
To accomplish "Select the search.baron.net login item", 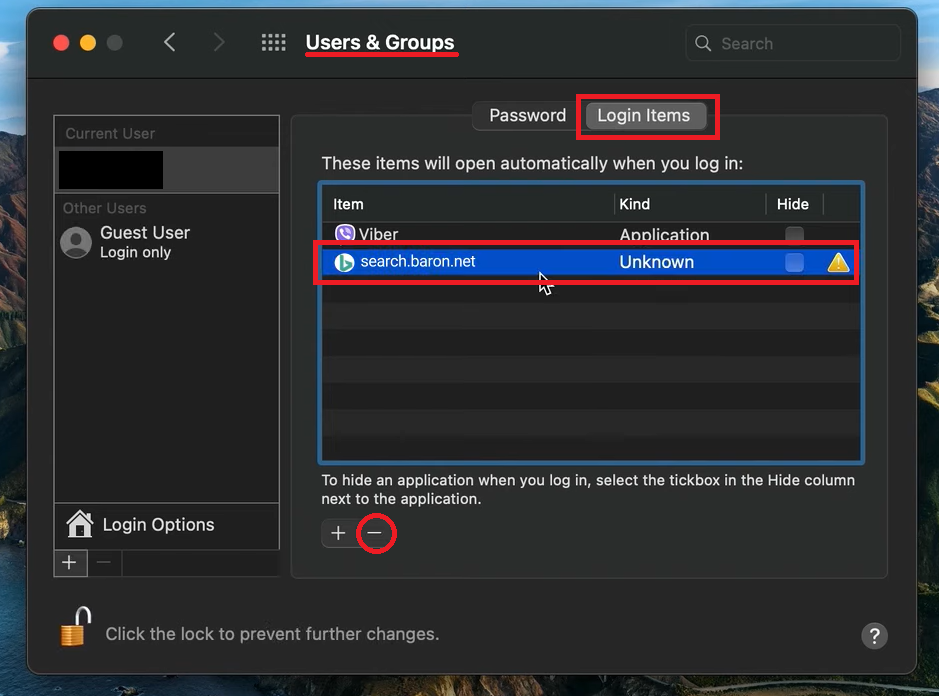I will 590,262.
